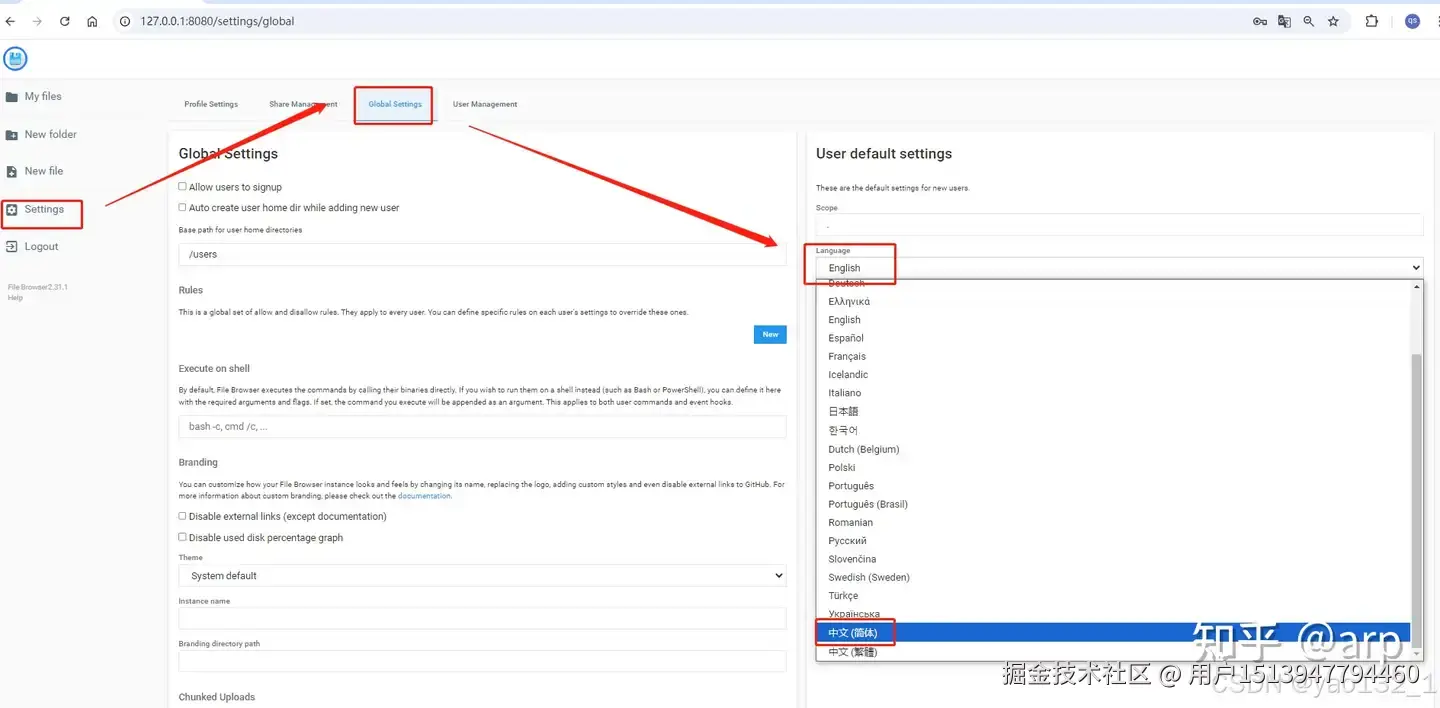Viewport: 1440px width, 708px height.
Task: Click the translate page icon
Action: pos(1284,21)
